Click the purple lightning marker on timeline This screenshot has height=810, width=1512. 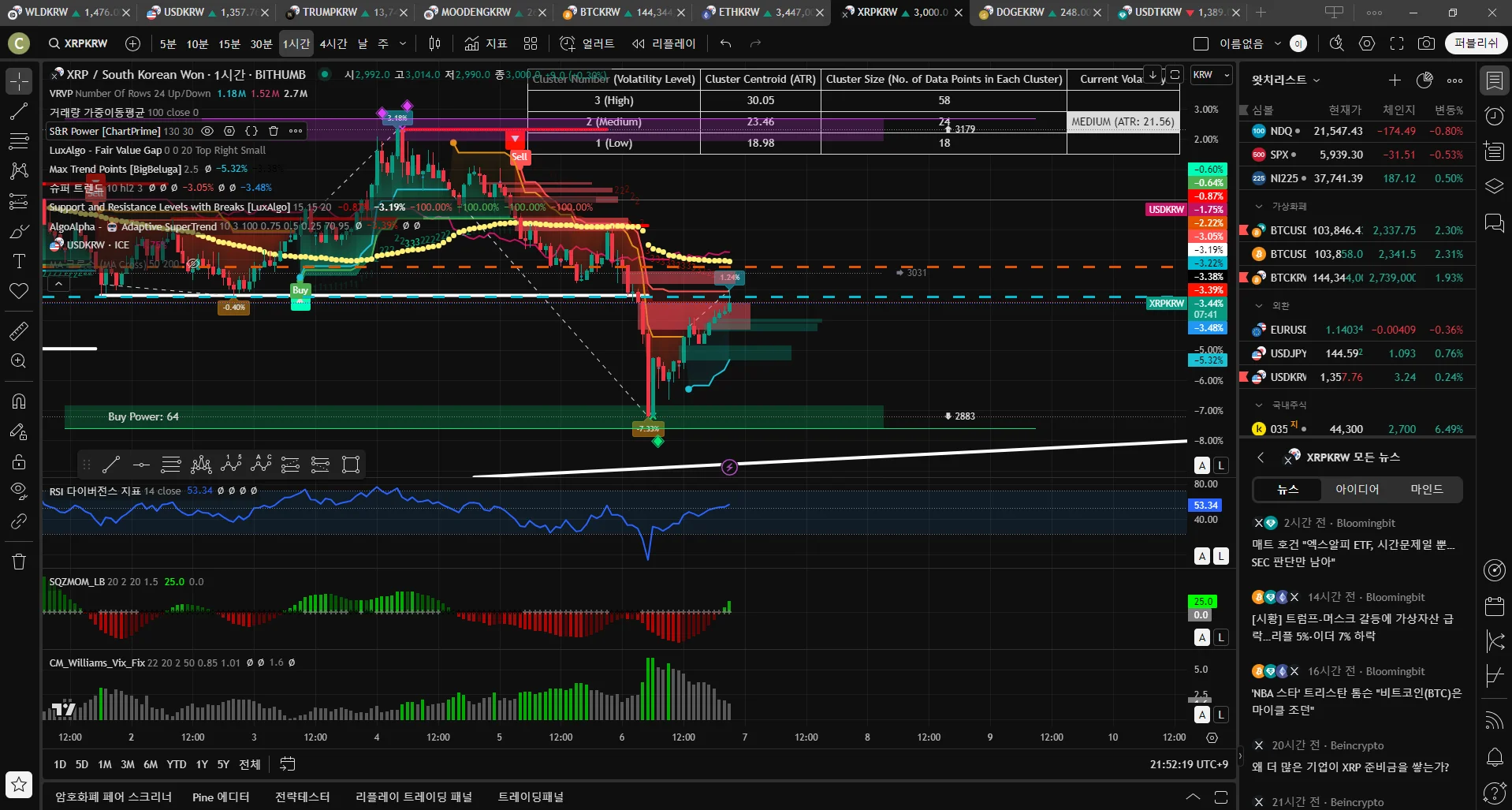[x=730, y=467]
